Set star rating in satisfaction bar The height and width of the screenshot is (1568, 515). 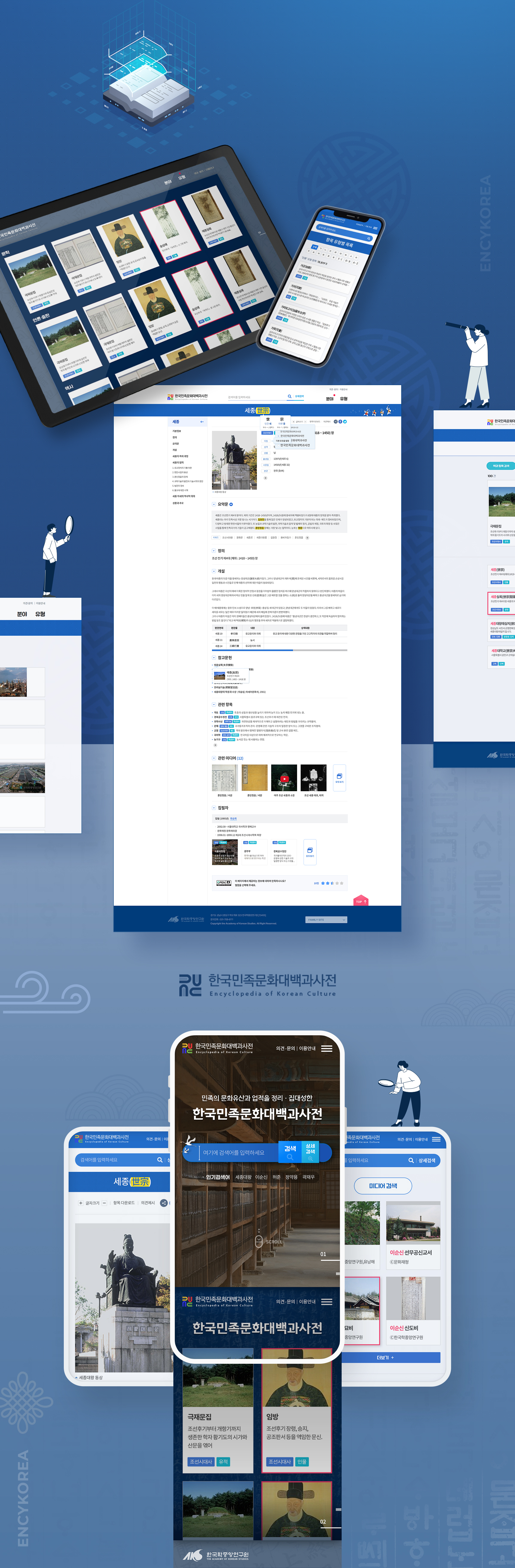(332, 883)
